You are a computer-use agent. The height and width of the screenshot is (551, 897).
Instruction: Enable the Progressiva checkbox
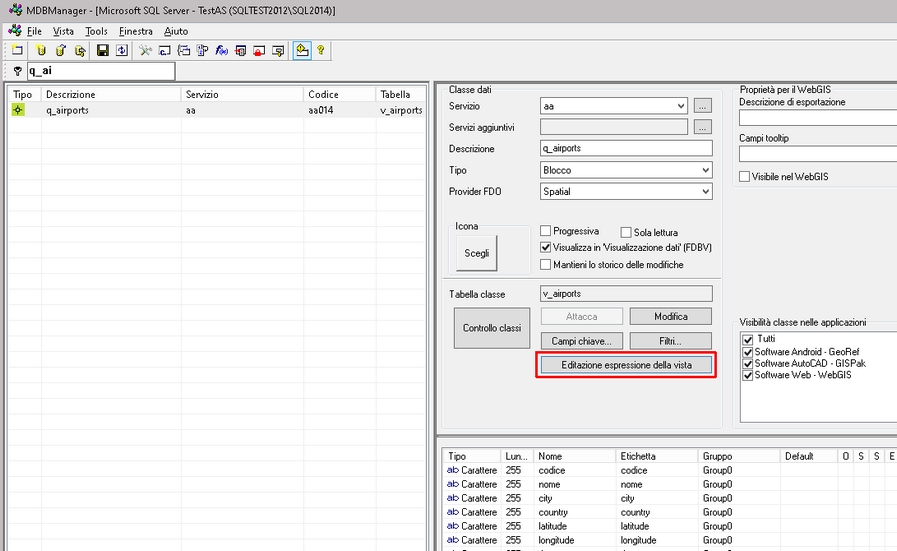pos(546,231)
